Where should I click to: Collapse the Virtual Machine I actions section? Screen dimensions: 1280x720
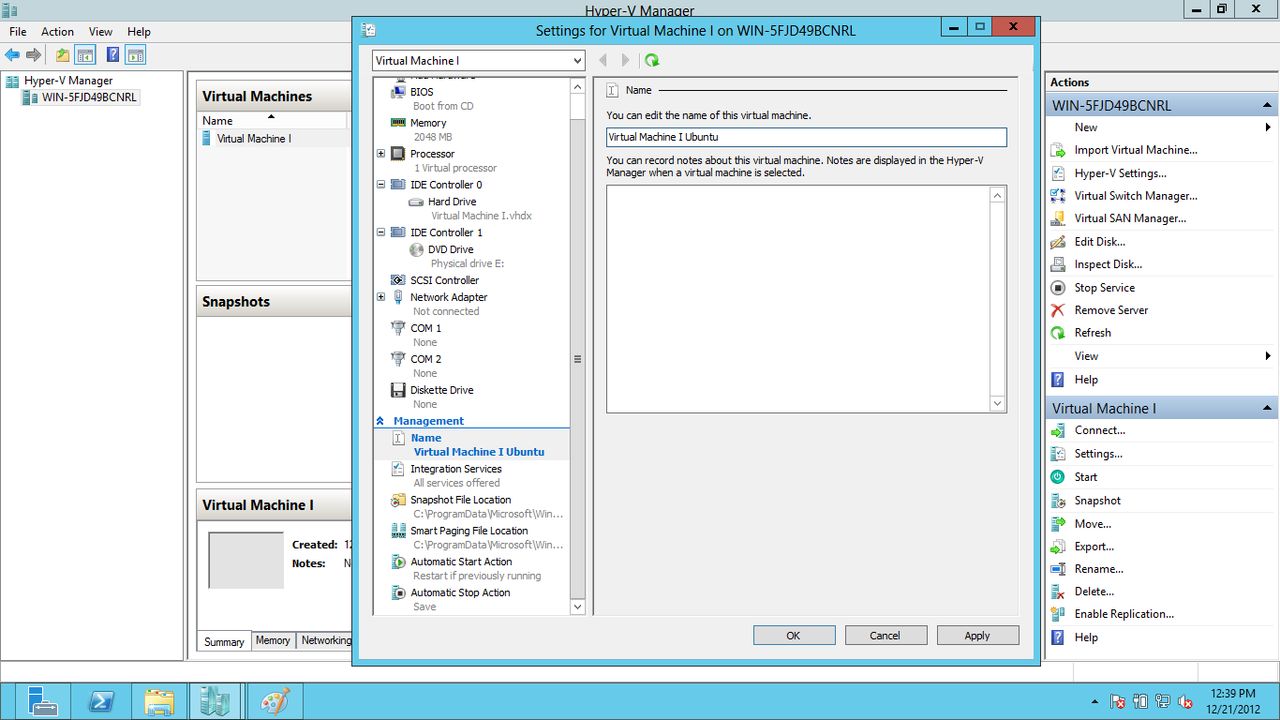[x=1268, y=408]
